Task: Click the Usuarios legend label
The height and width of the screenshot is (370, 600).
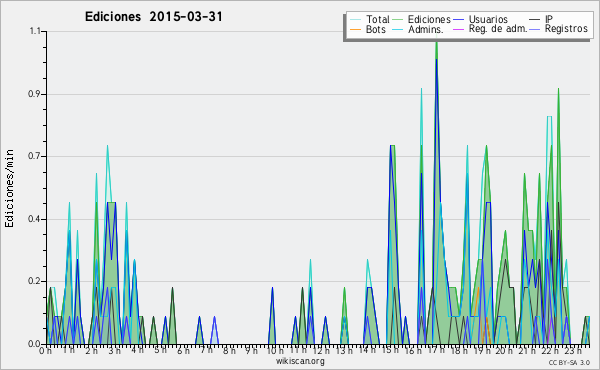Action: click(x=488, y=20)
